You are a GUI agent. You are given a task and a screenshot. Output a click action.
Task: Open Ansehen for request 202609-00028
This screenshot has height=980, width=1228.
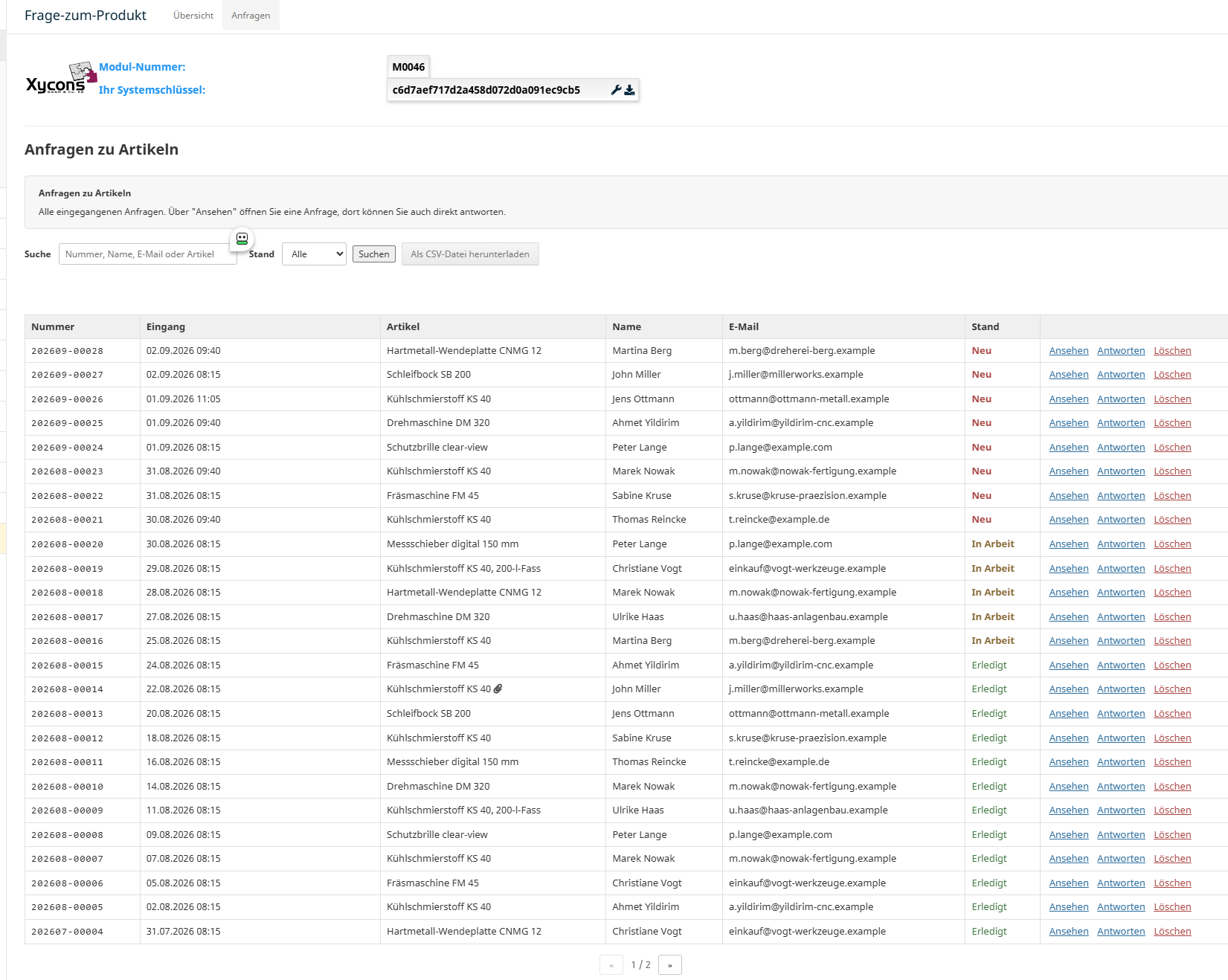pyautogui.click(x=1069, y=351)
